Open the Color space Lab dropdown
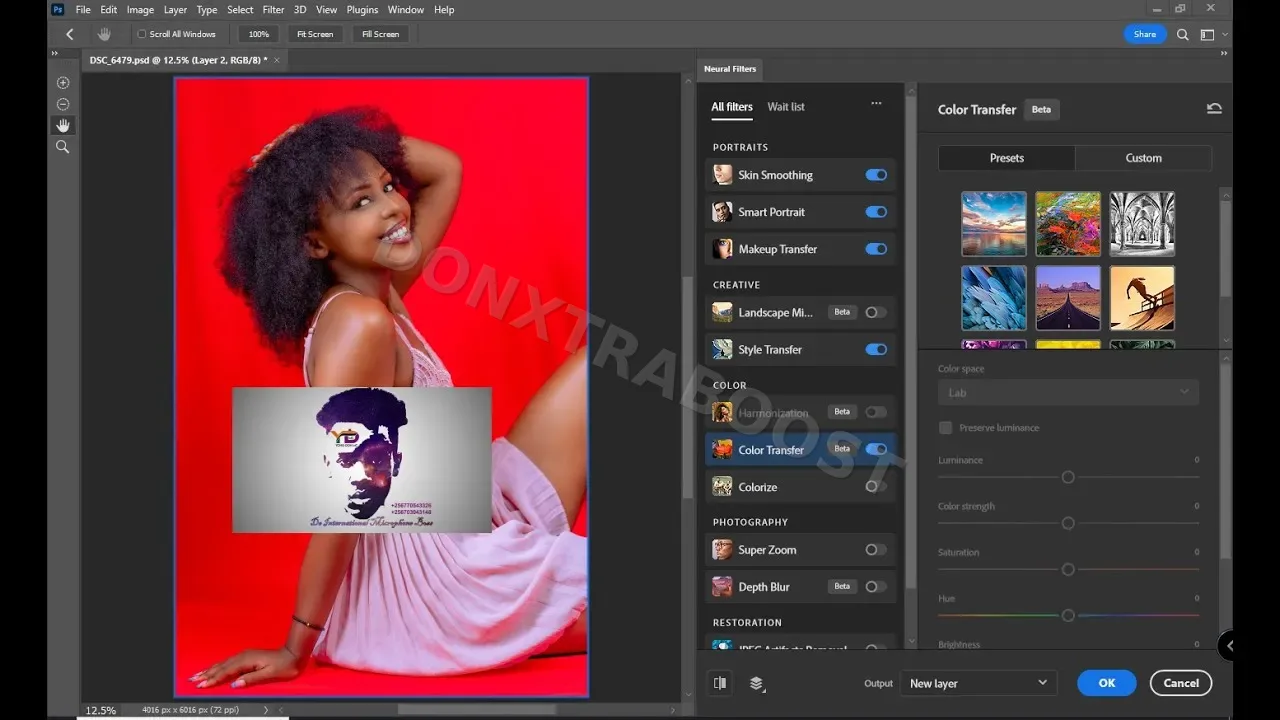The image size is (1280, 720). [1068, 393]
